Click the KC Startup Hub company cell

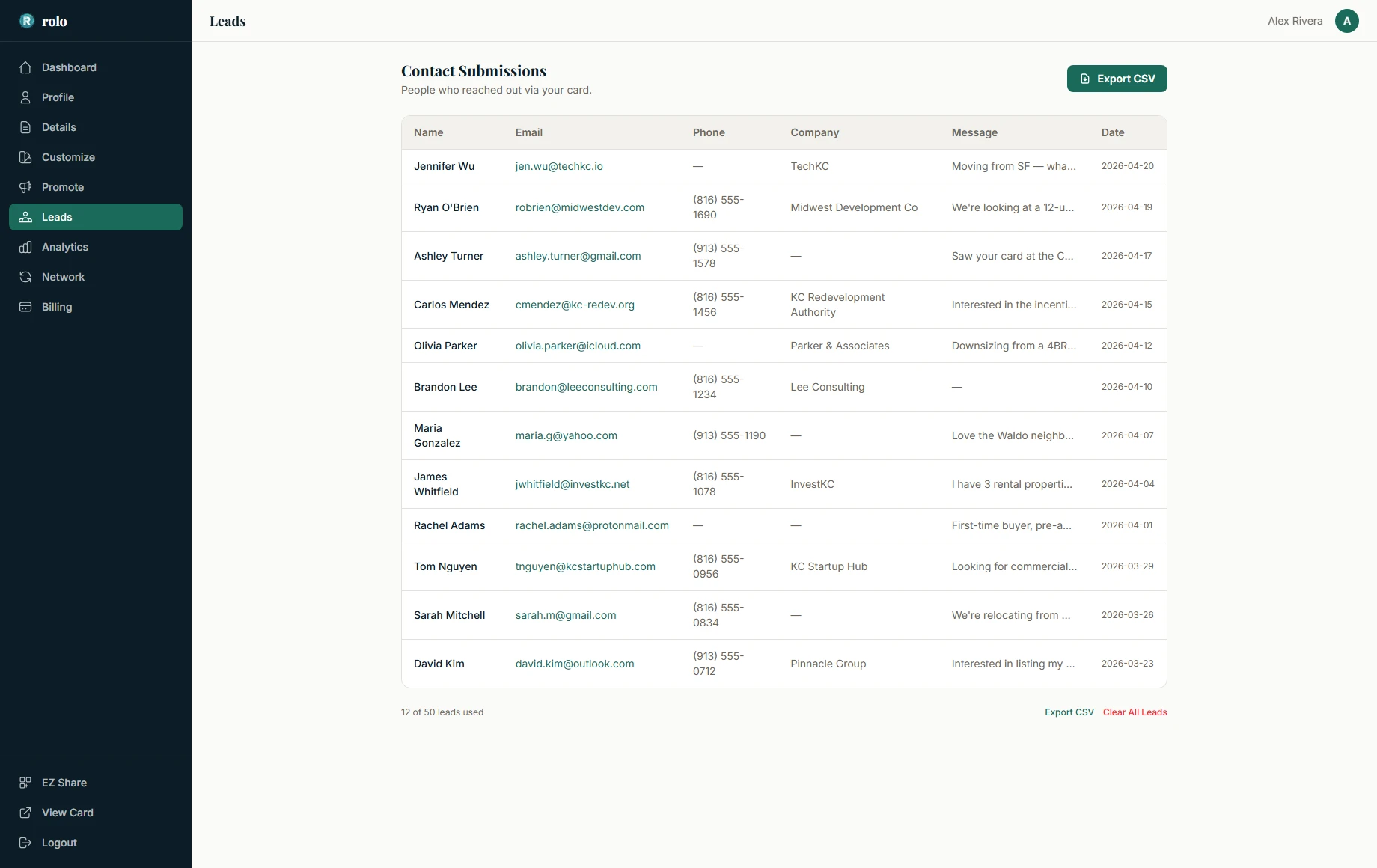828,566
